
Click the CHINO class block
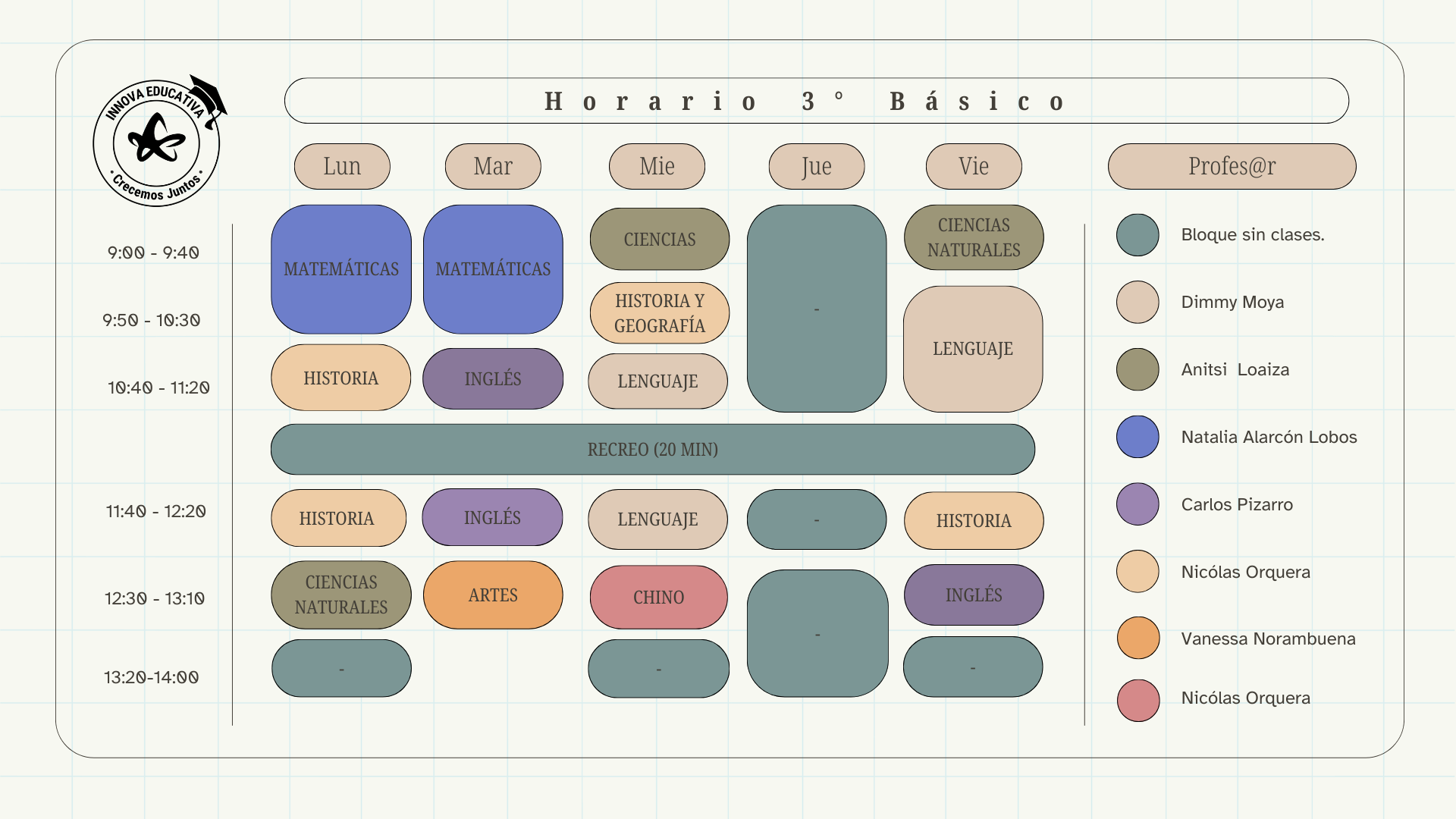coord(658,598)
